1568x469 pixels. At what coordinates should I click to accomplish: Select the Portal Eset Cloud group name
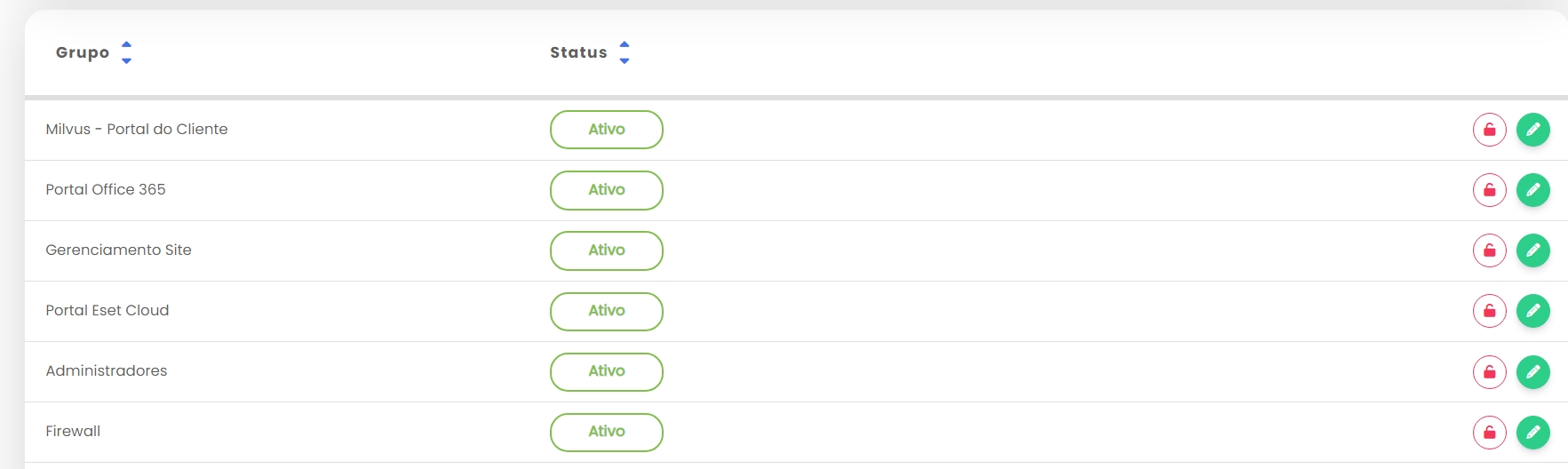click(107, 310)
